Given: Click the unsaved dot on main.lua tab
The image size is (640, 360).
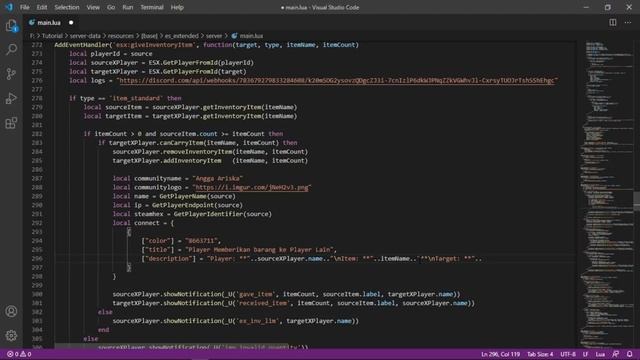Looking at the screenshot, I should 71,22.
